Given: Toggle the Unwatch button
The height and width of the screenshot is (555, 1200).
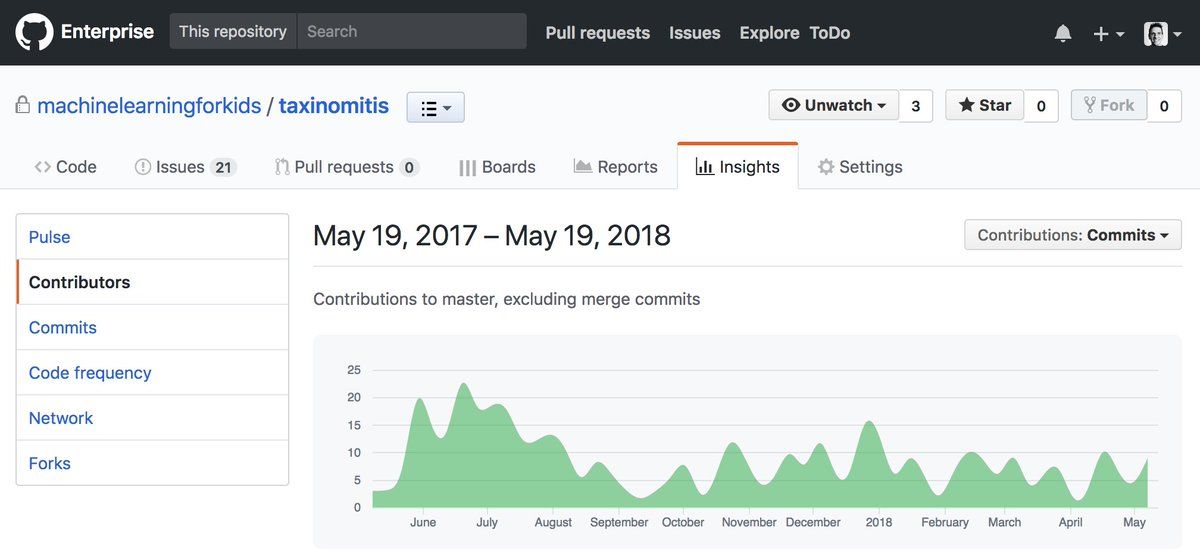Looking at the screenshot, I should coord(834,105).
